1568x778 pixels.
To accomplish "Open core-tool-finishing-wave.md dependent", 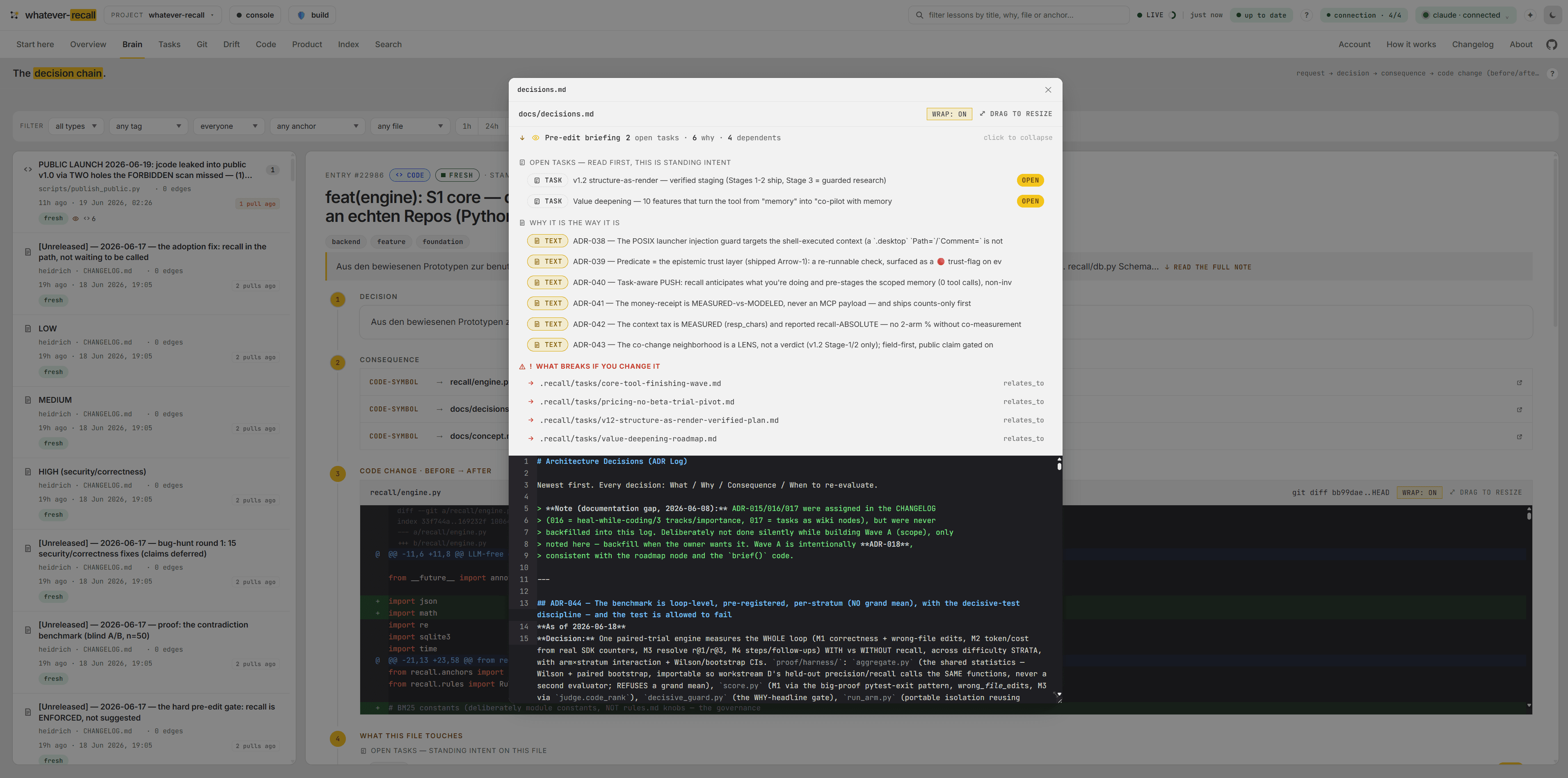I will 784,384.
